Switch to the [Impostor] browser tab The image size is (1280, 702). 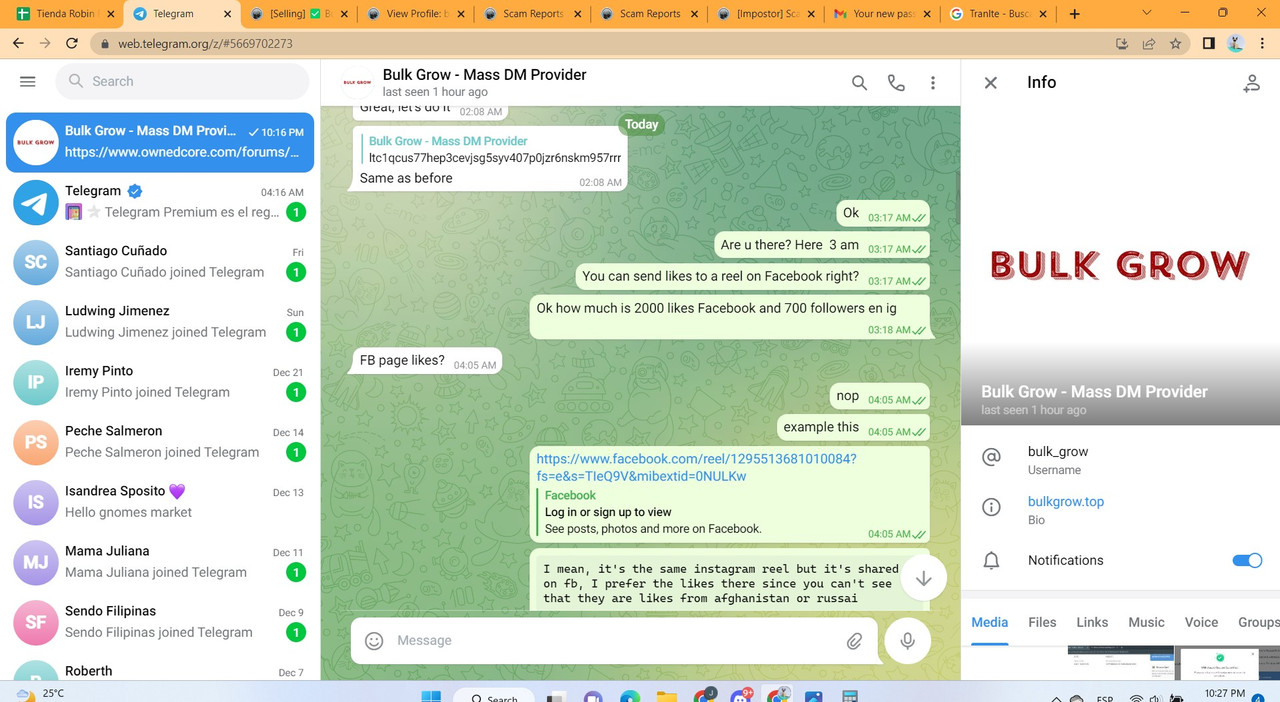pos(765,14)
